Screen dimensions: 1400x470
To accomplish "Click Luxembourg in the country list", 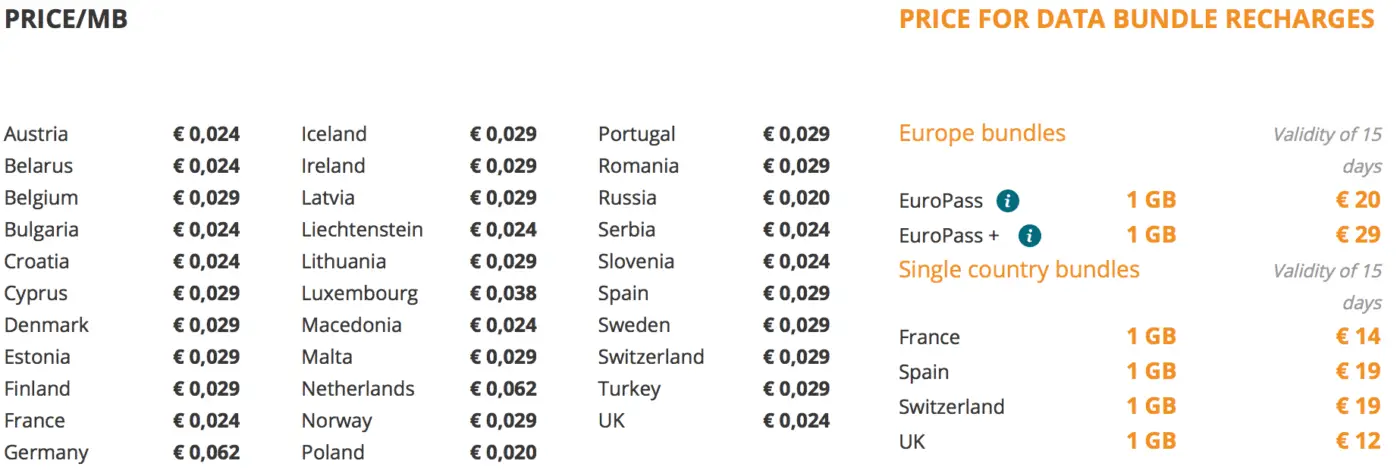I will tap(360, 294).
